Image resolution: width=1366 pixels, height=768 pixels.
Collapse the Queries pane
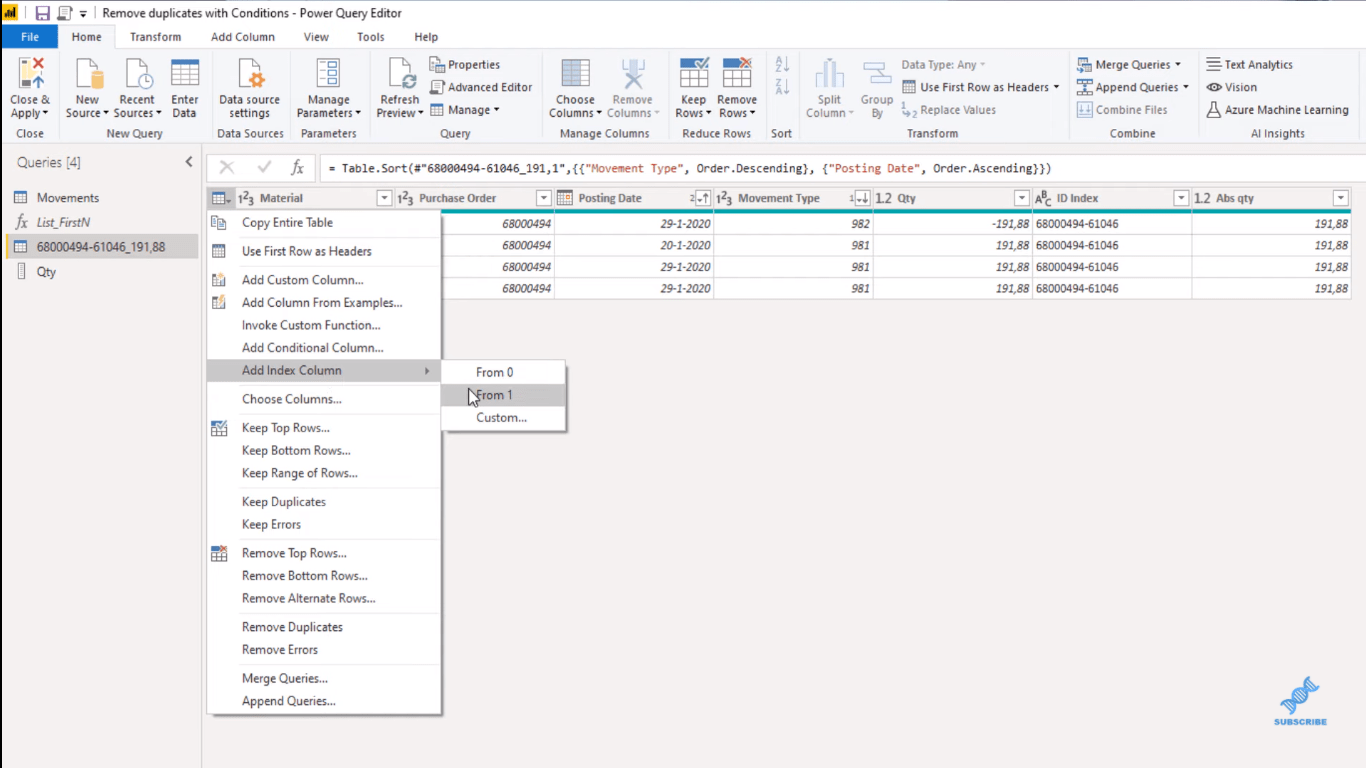pos(189,162)
